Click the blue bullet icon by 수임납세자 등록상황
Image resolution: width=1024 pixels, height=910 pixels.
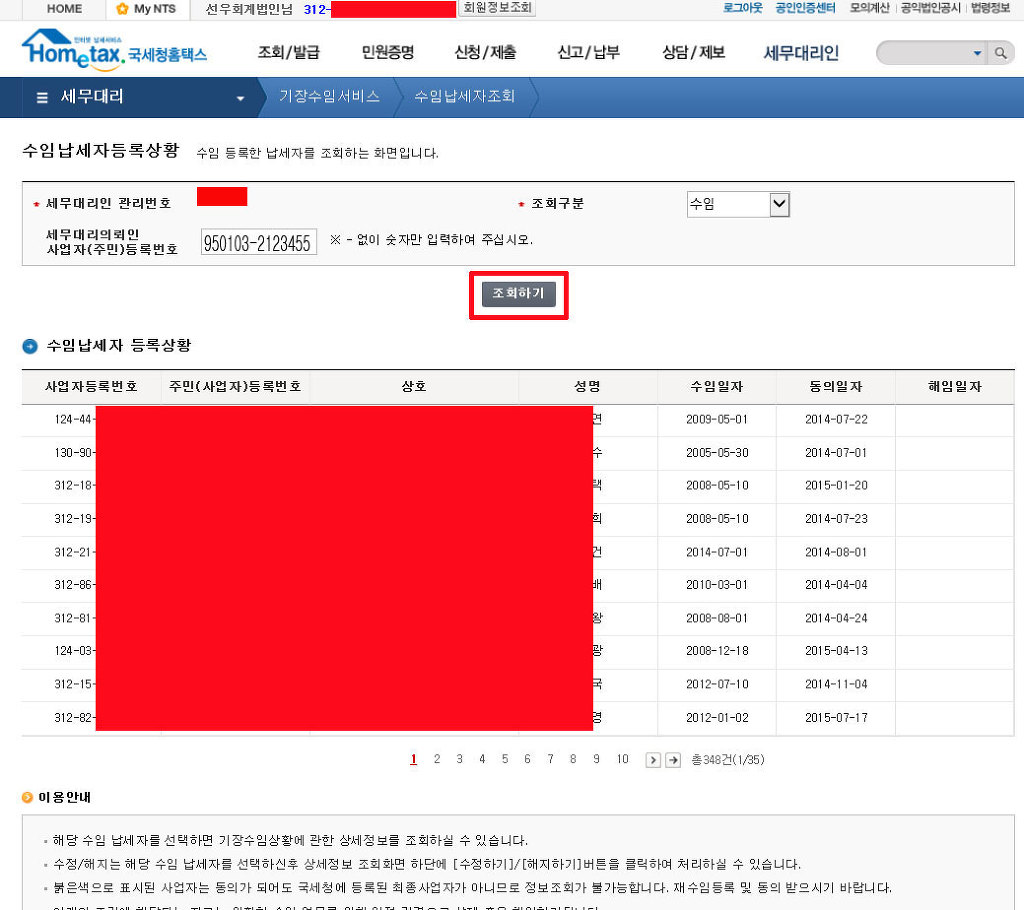pos(30,346)
